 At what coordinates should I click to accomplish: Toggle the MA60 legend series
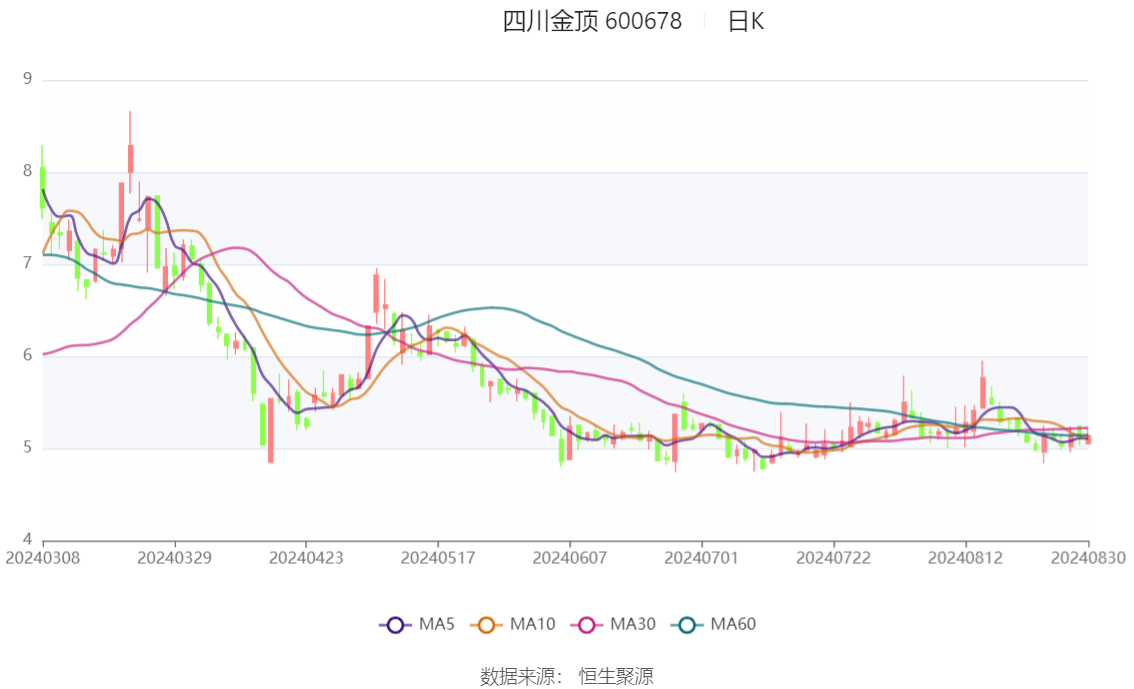(714, 625)
